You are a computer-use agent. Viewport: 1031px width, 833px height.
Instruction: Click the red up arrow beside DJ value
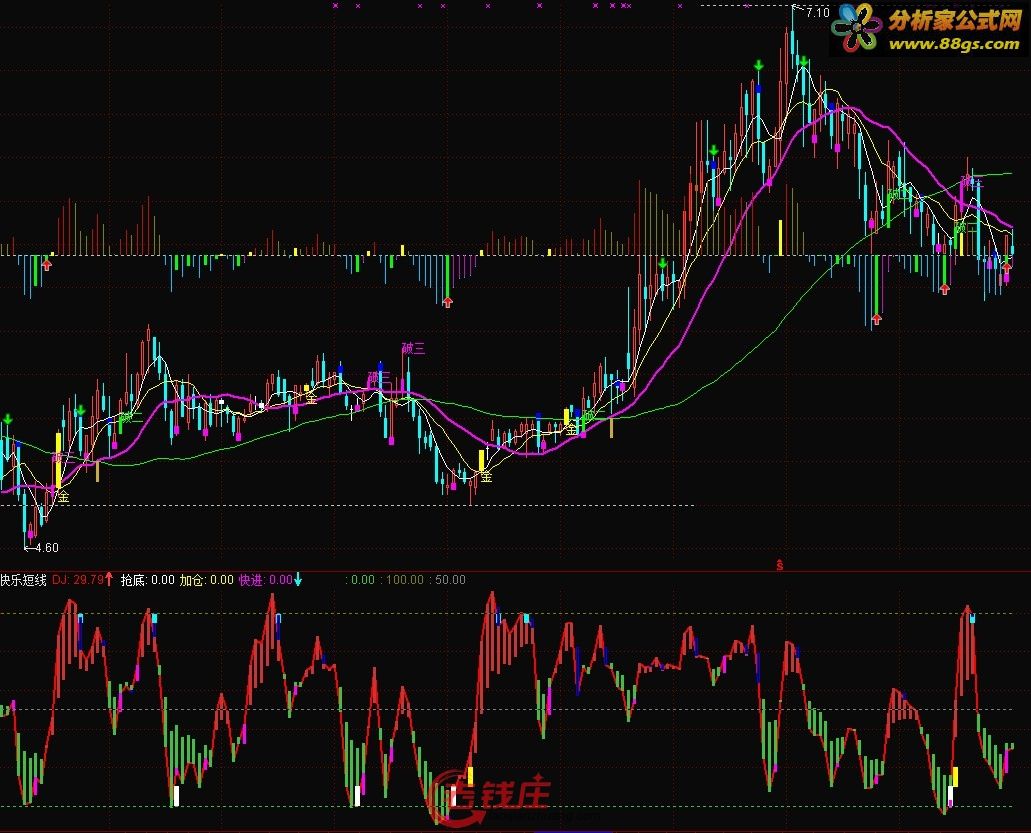pos(109,579)
